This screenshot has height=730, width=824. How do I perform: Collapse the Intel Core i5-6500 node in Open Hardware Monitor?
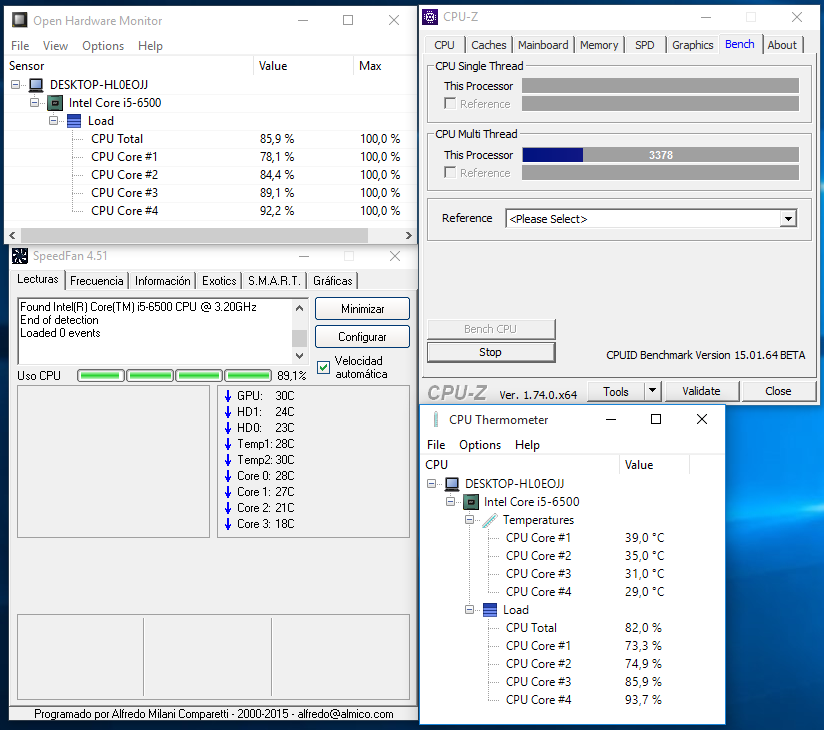tap(35, 102)
